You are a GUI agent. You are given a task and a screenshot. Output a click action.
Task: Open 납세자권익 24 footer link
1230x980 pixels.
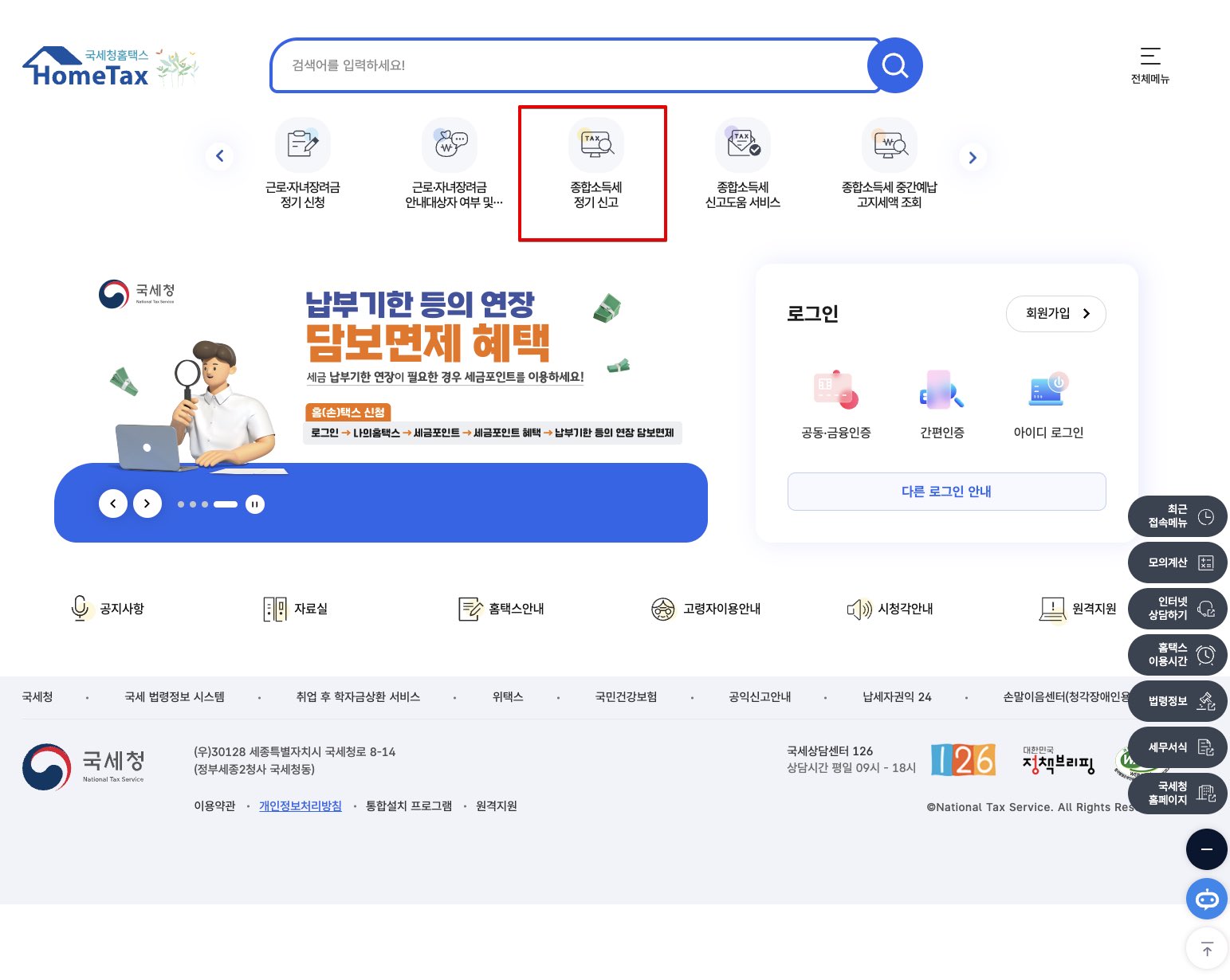point(897,697)
